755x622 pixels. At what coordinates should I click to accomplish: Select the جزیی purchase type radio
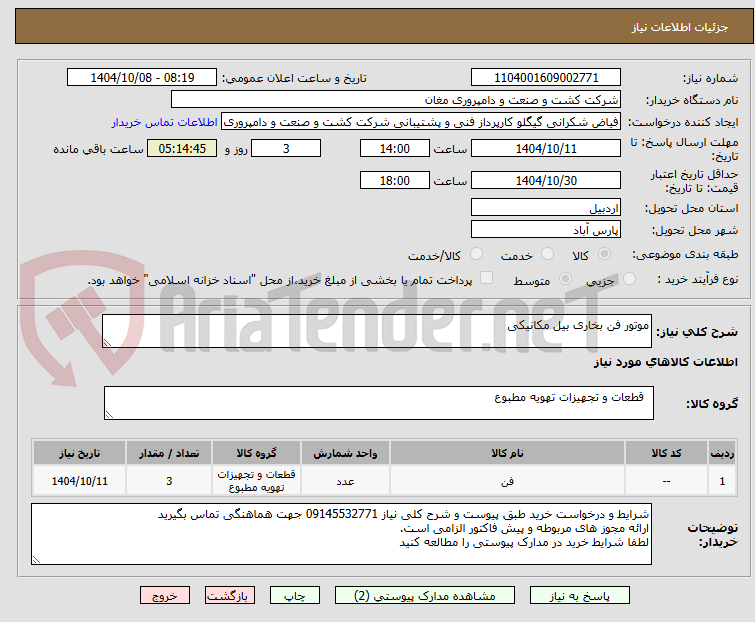pos(629,278)
